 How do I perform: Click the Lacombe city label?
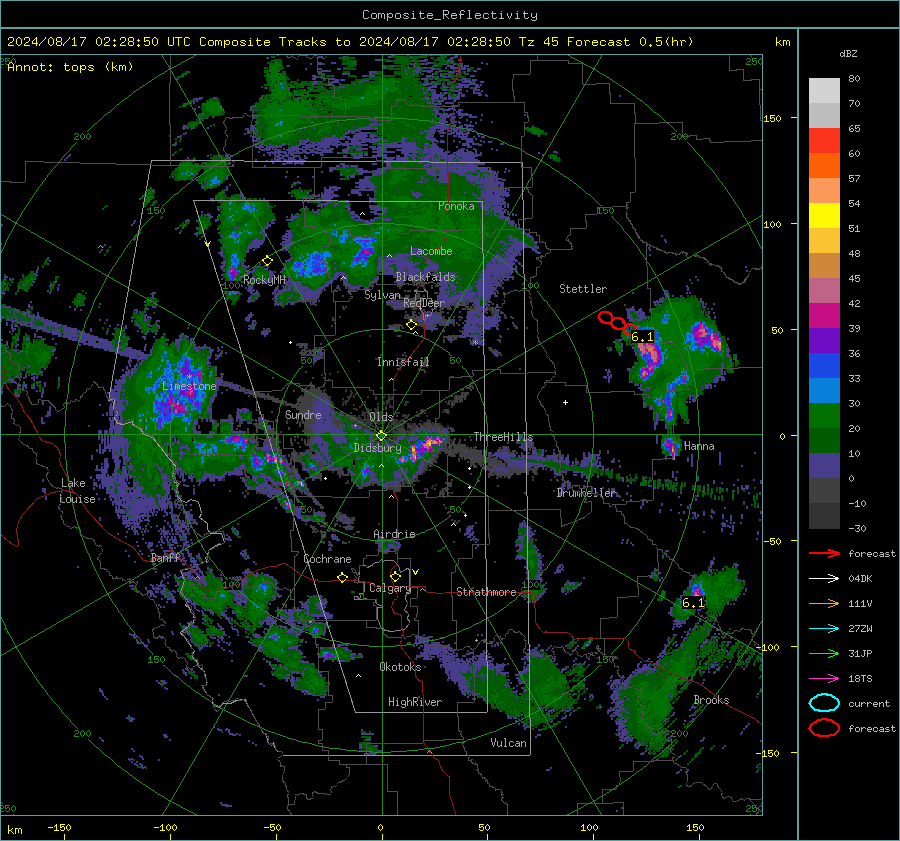pyautogui.click(x=431, y=251)
